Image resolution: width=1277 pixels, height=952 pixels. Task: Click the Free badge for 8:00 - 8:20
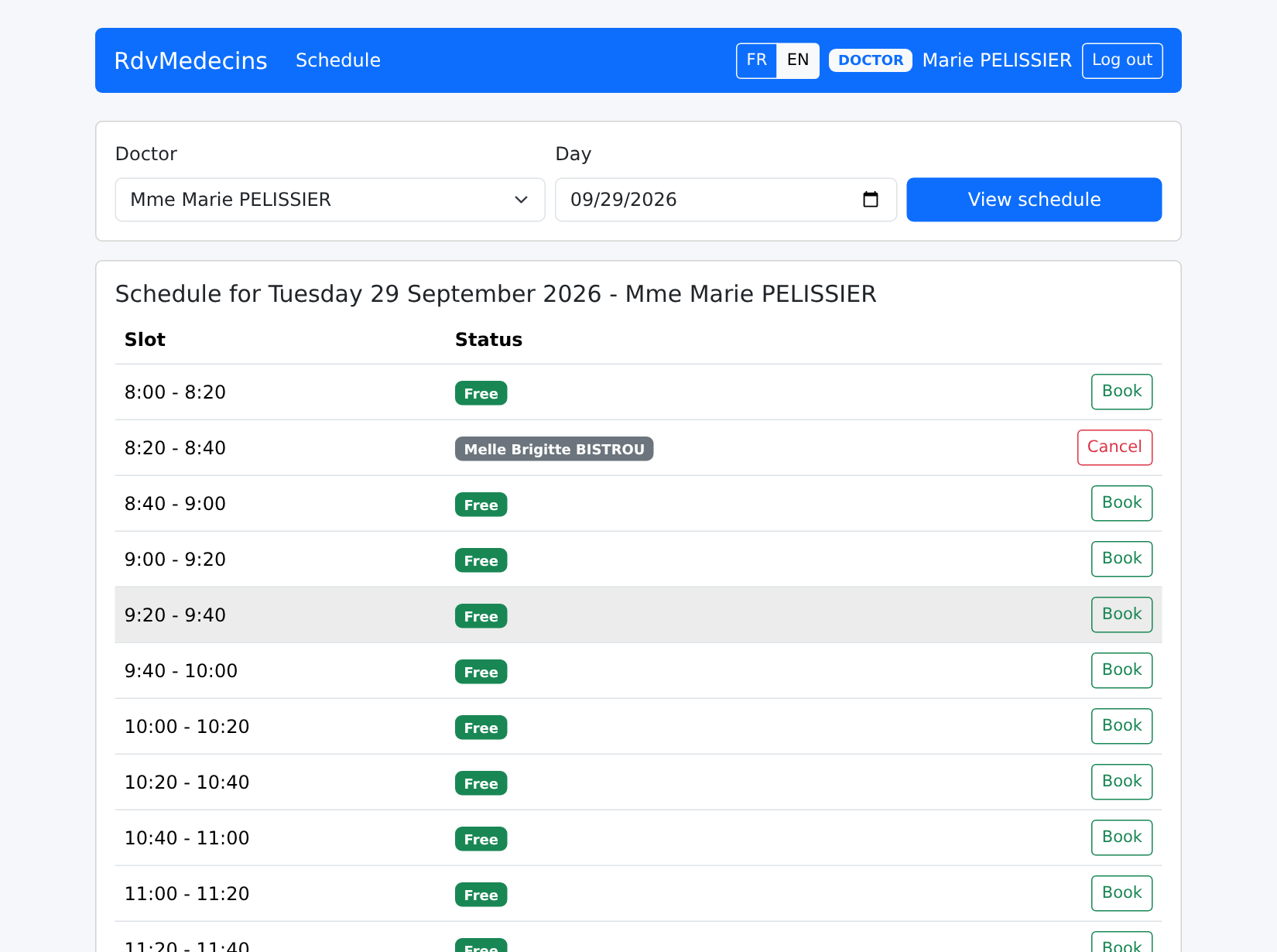pos(481,393)
